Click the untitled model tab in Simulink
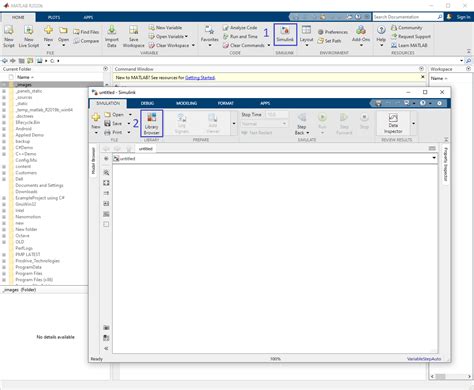This screenshot has width=474, height=390. click(146, 149)
